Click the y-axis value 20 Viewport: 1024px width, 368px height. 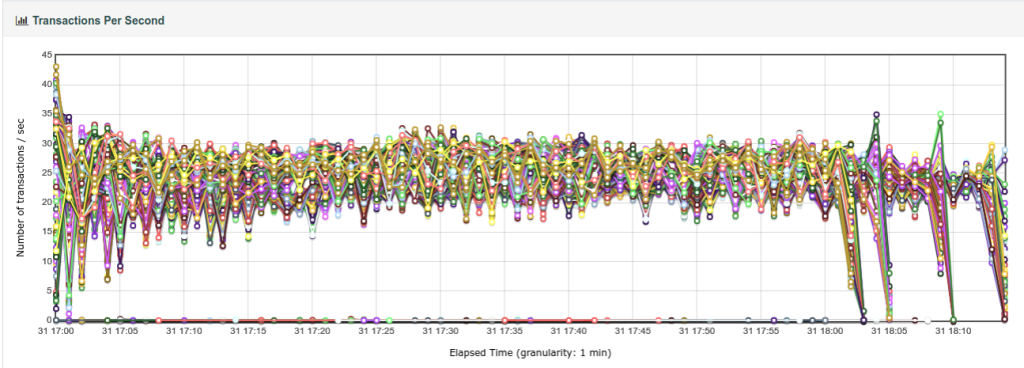46,202
